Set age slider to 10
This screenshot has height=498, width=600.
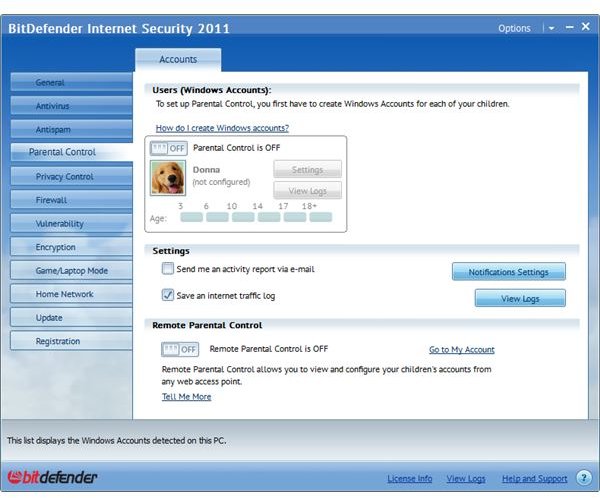pos(243,217)
